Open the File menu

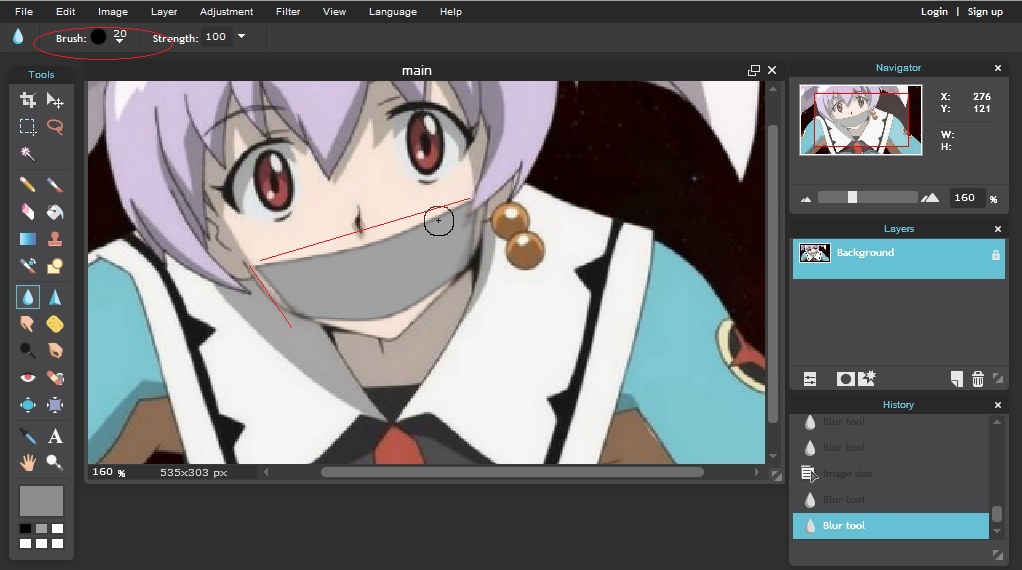[x=24, y=11]
